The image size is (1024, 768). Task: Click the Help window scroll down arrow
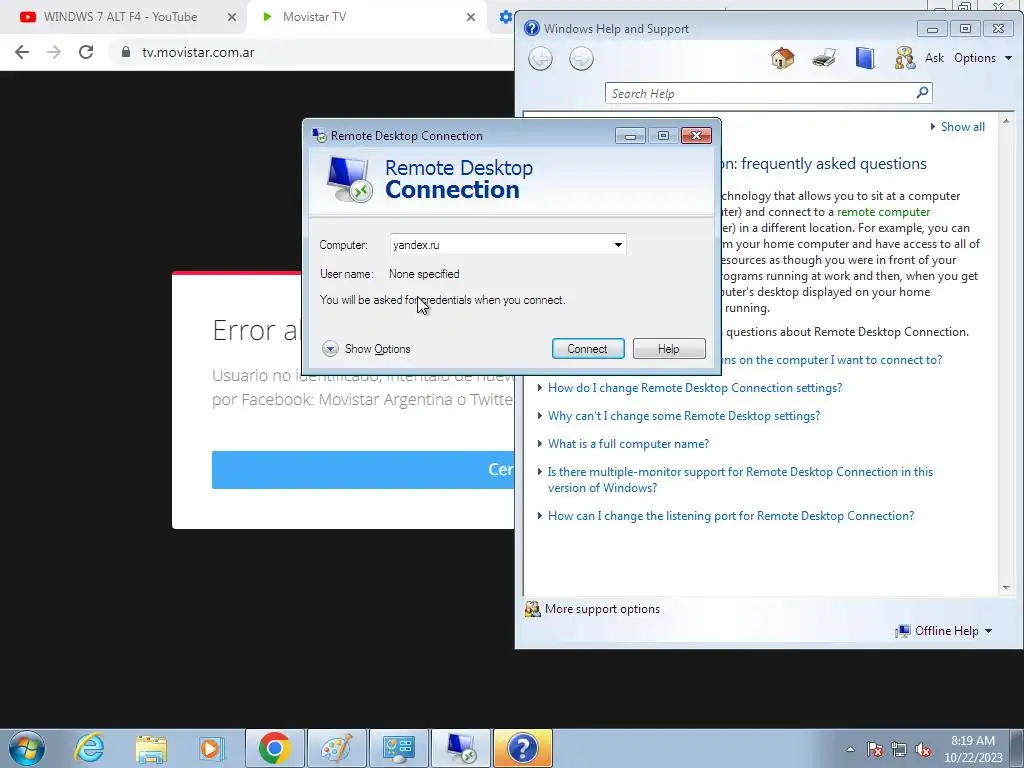(1006, 588)
